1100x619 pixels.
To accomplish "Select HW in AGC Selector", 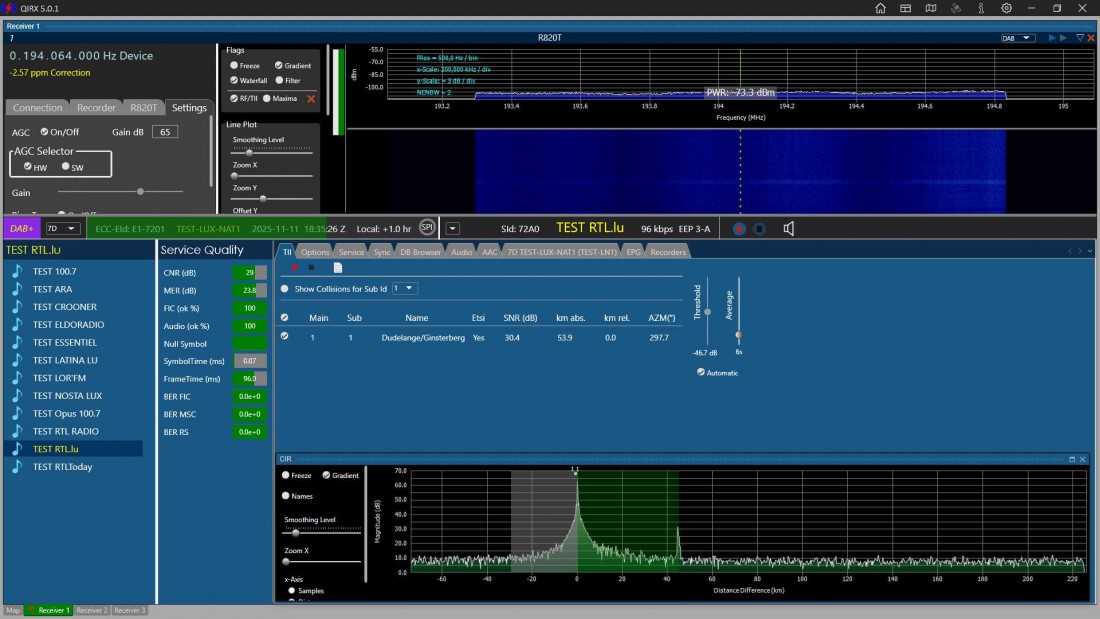I will coord(28,166).
